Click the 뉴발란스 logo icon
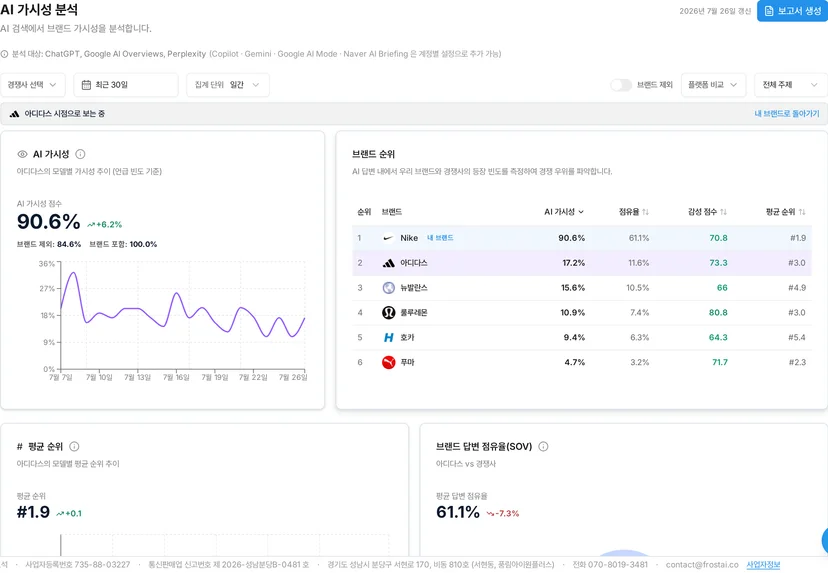The height and width of the screenshot is (573, 828). 389,288
